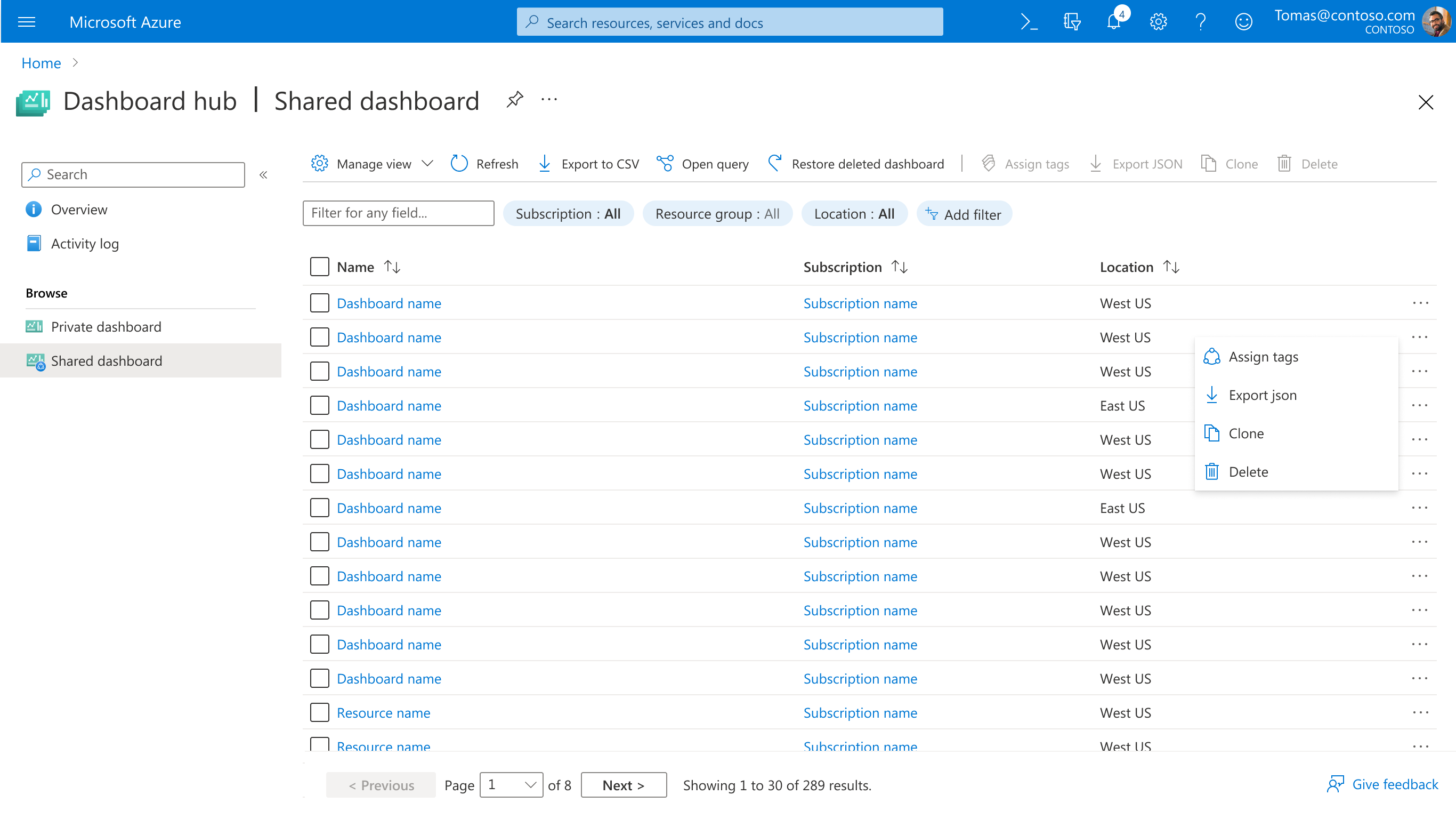Click the pin icon next to Shared dashboard

click(514, 100)
